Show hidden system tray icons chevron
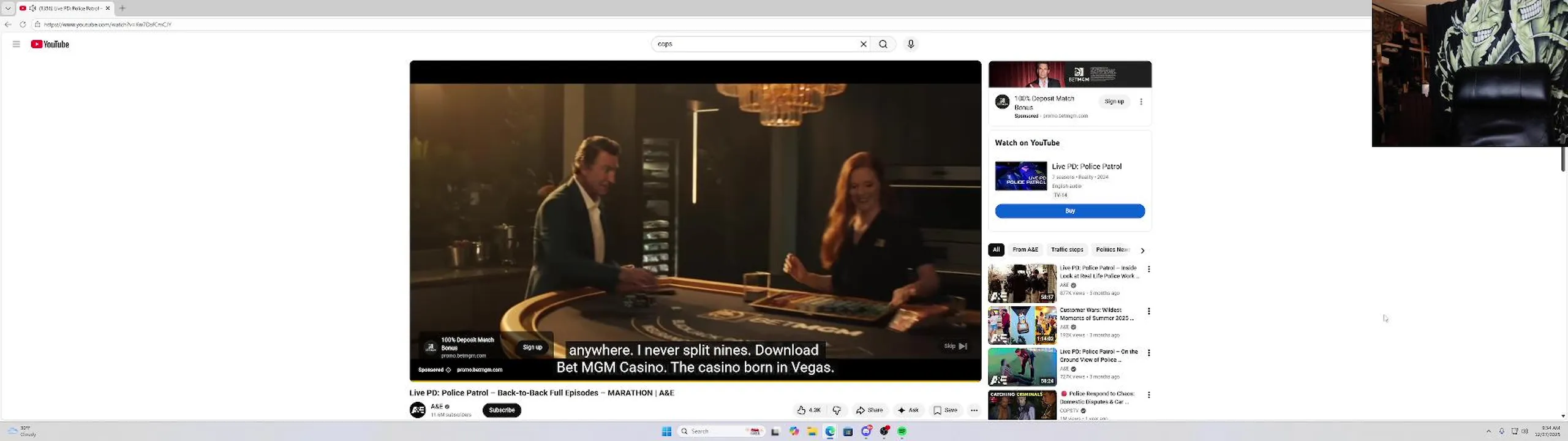 coord(1489,431)
